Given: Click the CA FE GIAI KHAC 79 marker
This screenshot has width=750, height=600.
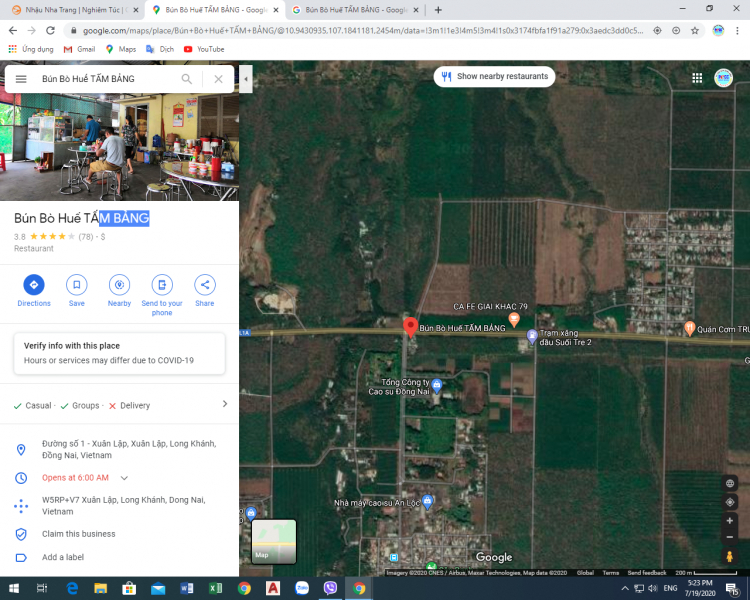Looking at the screenshot, I should click(x=514, y=319).
